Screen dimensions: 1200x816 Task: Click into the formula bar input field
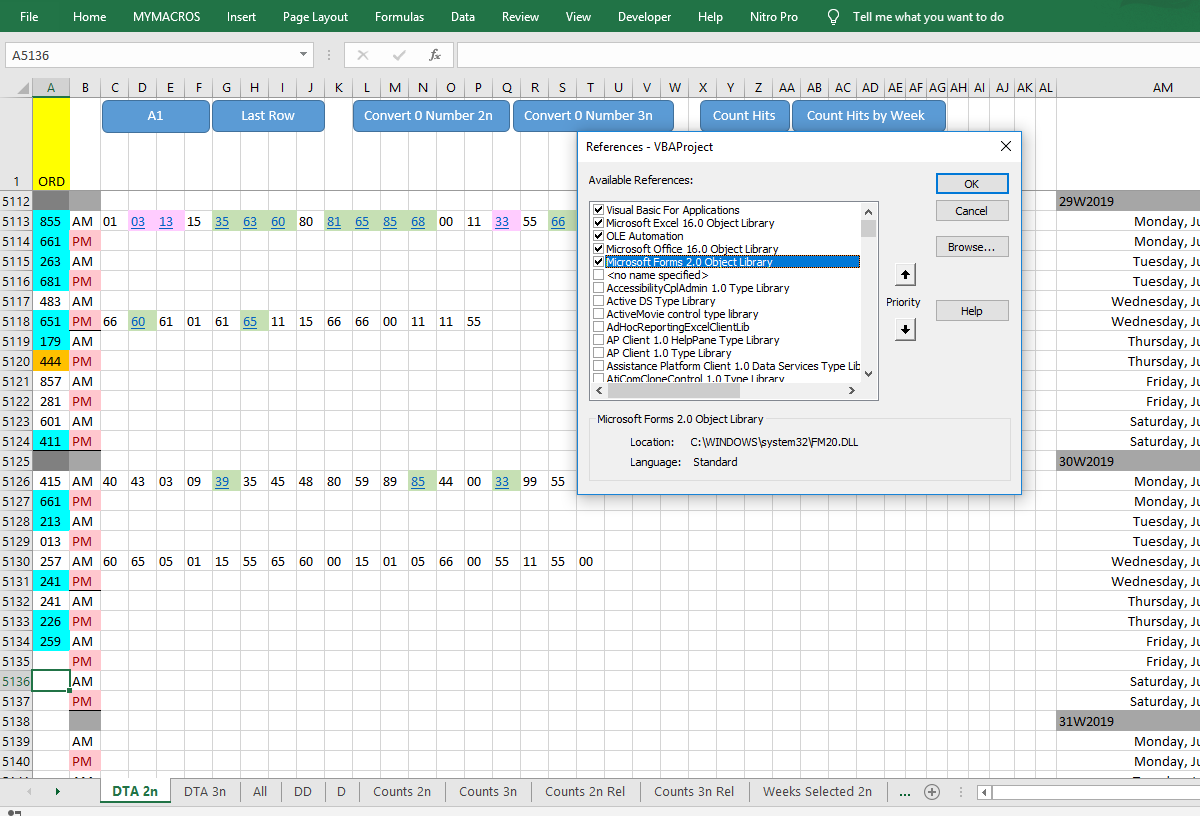pyautogui.click(x=828, y=55)
